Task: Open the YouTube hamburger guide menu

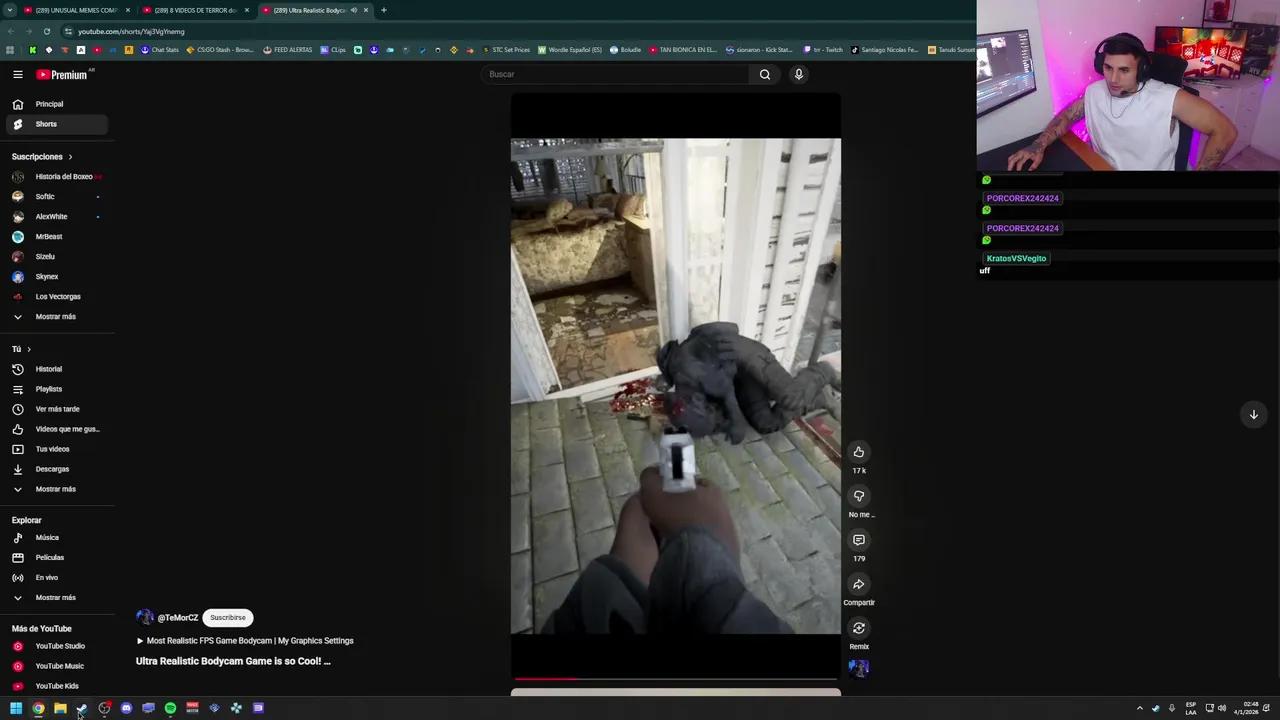Action: point(17,75)
